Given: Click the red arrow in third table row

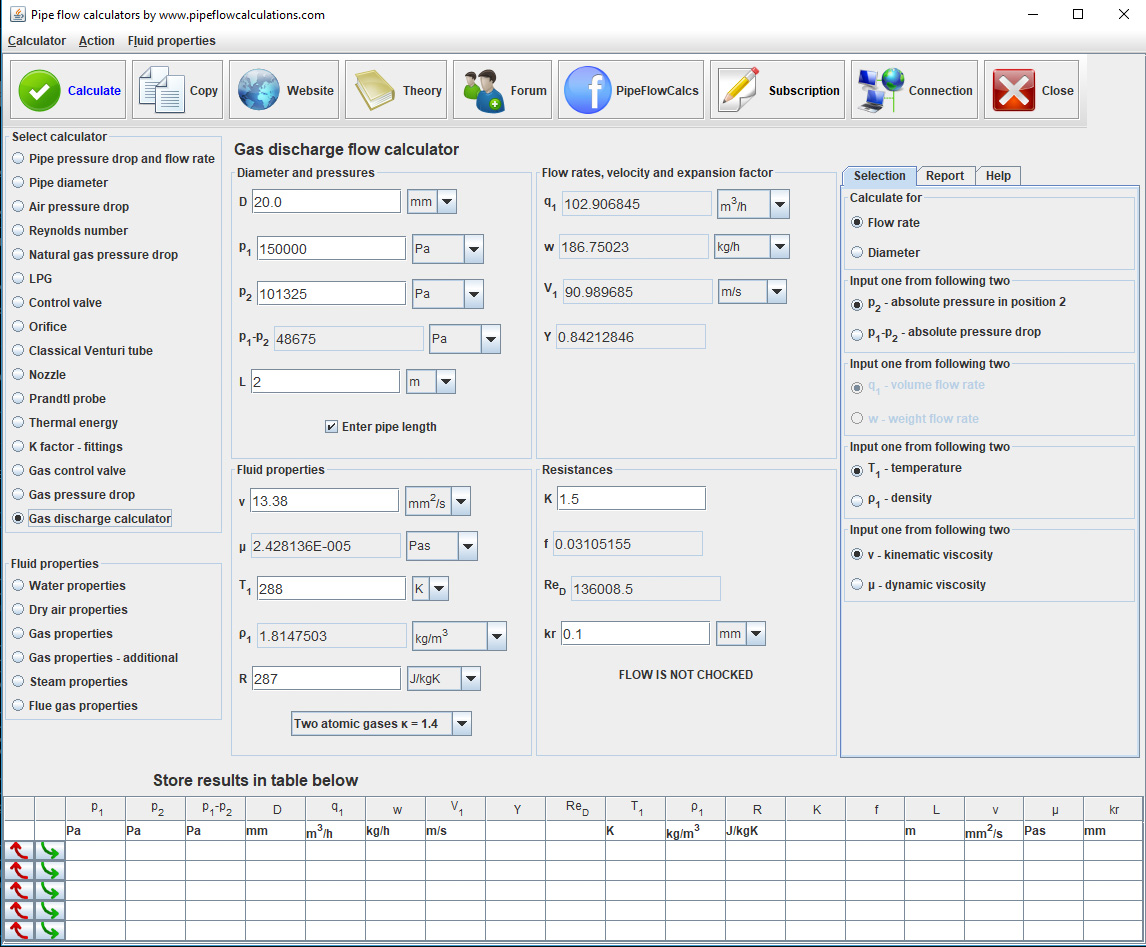Looking at the screenshot, I should tap(19, 890).
